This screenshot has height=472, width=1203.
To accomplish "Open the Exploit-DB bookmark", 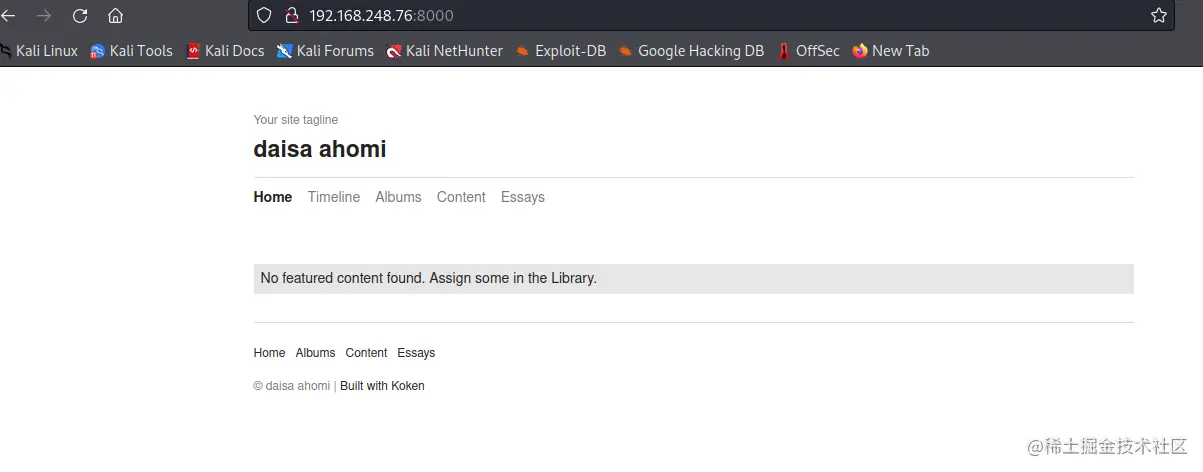I will tap(561, 50).
